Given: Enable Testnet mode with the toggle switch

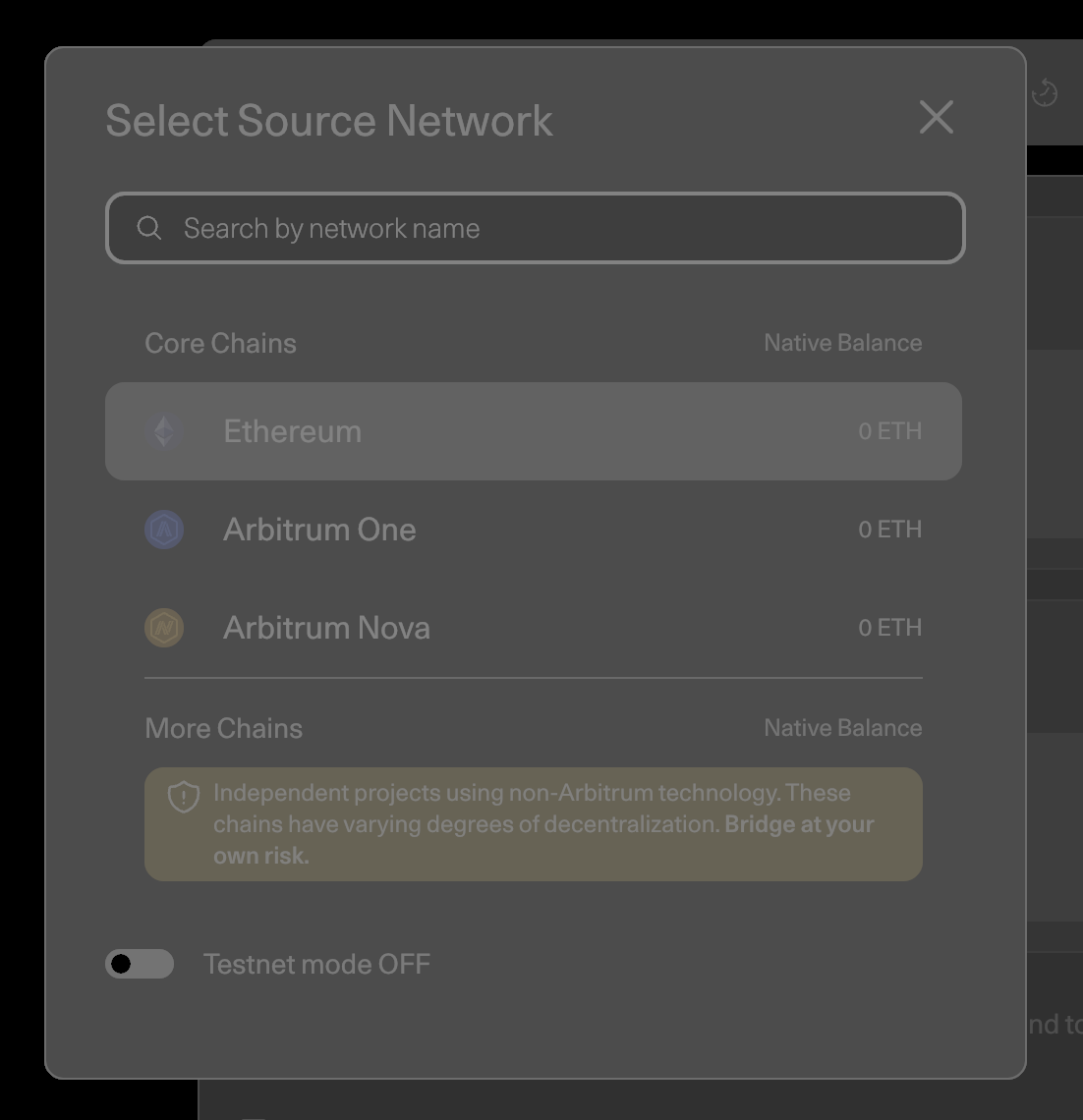Looking at the screenshot, I should pyautogui.click(x=139, y=964).
